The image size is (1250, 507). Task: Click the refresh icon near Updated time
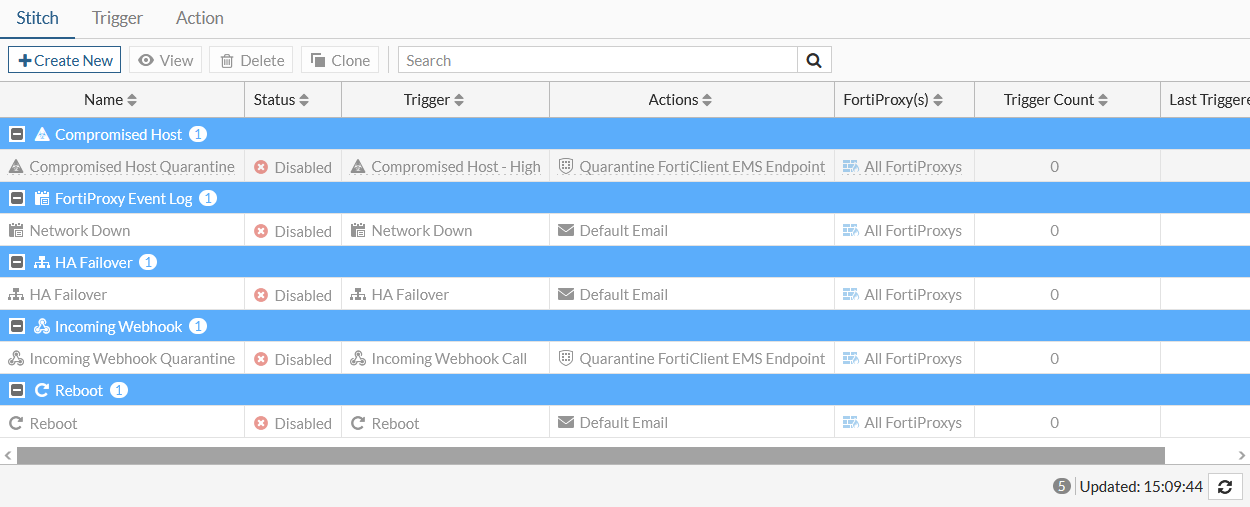pos(1225,487)
